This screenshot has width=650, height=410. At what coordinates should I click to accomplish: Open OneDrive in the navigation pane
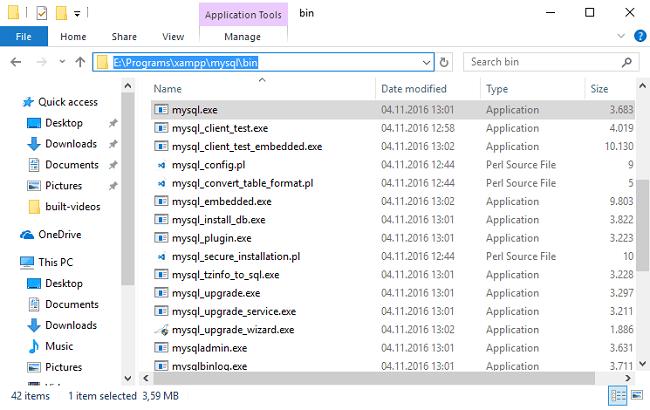point(59,235)
